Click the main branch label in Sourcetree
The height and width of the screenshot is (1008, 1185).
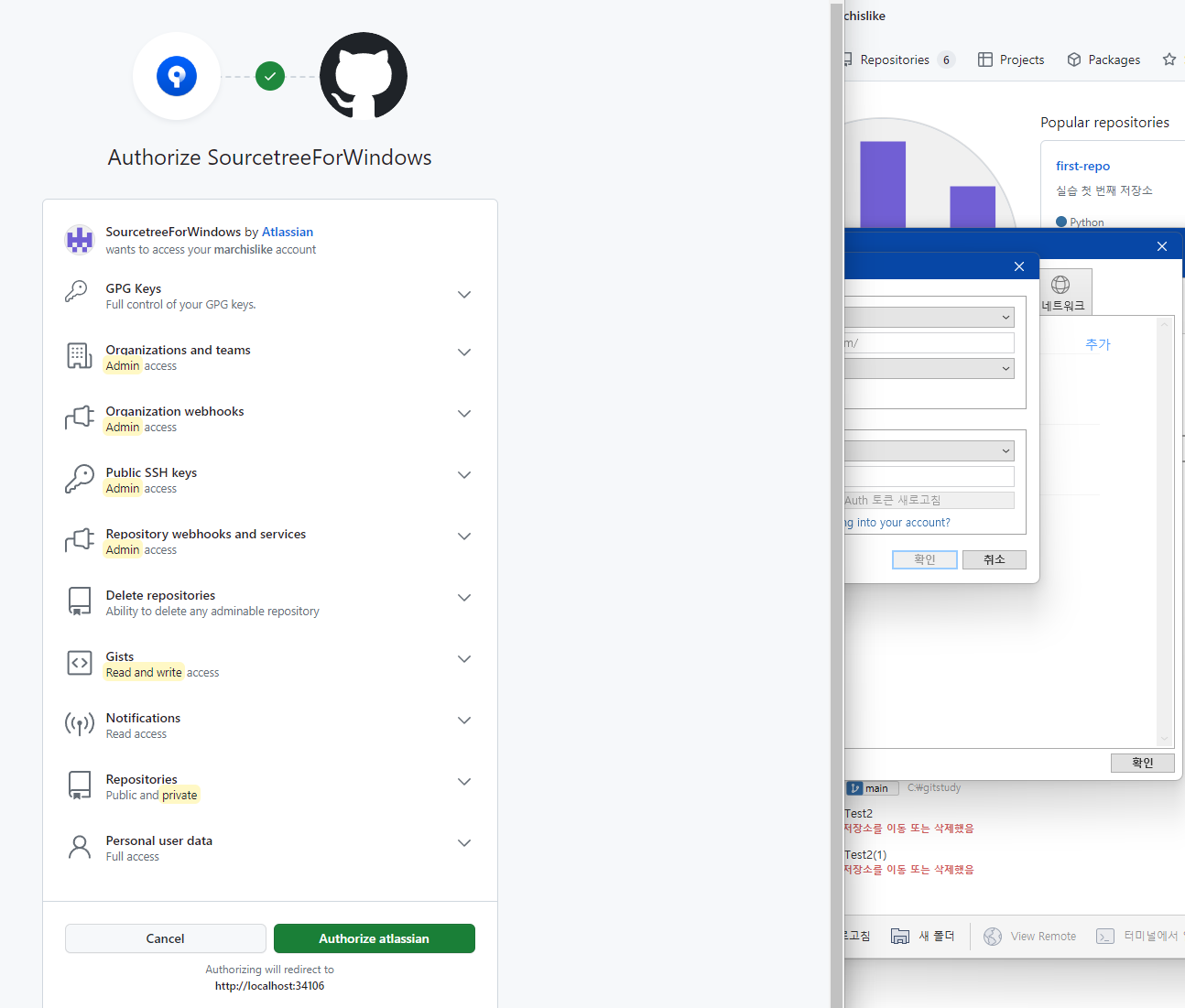(x=876, y=788)
